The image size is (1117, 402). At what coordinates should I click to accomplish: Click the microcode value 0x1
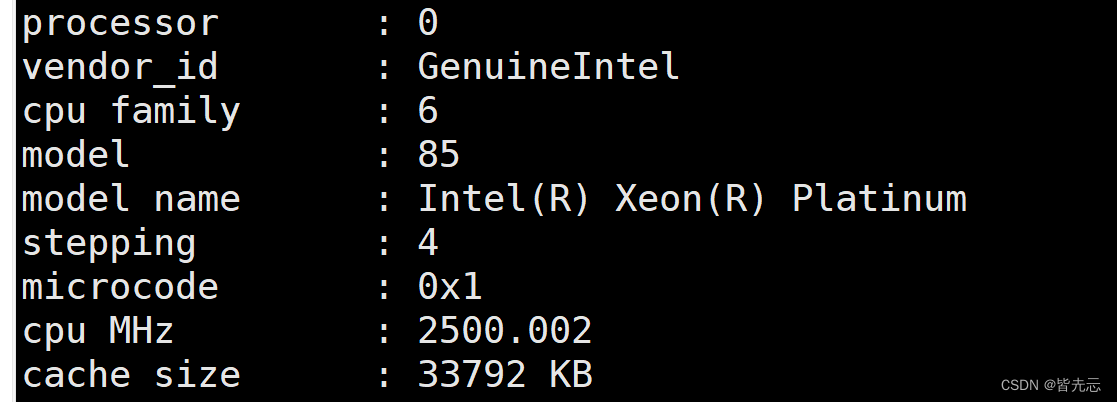450,287
